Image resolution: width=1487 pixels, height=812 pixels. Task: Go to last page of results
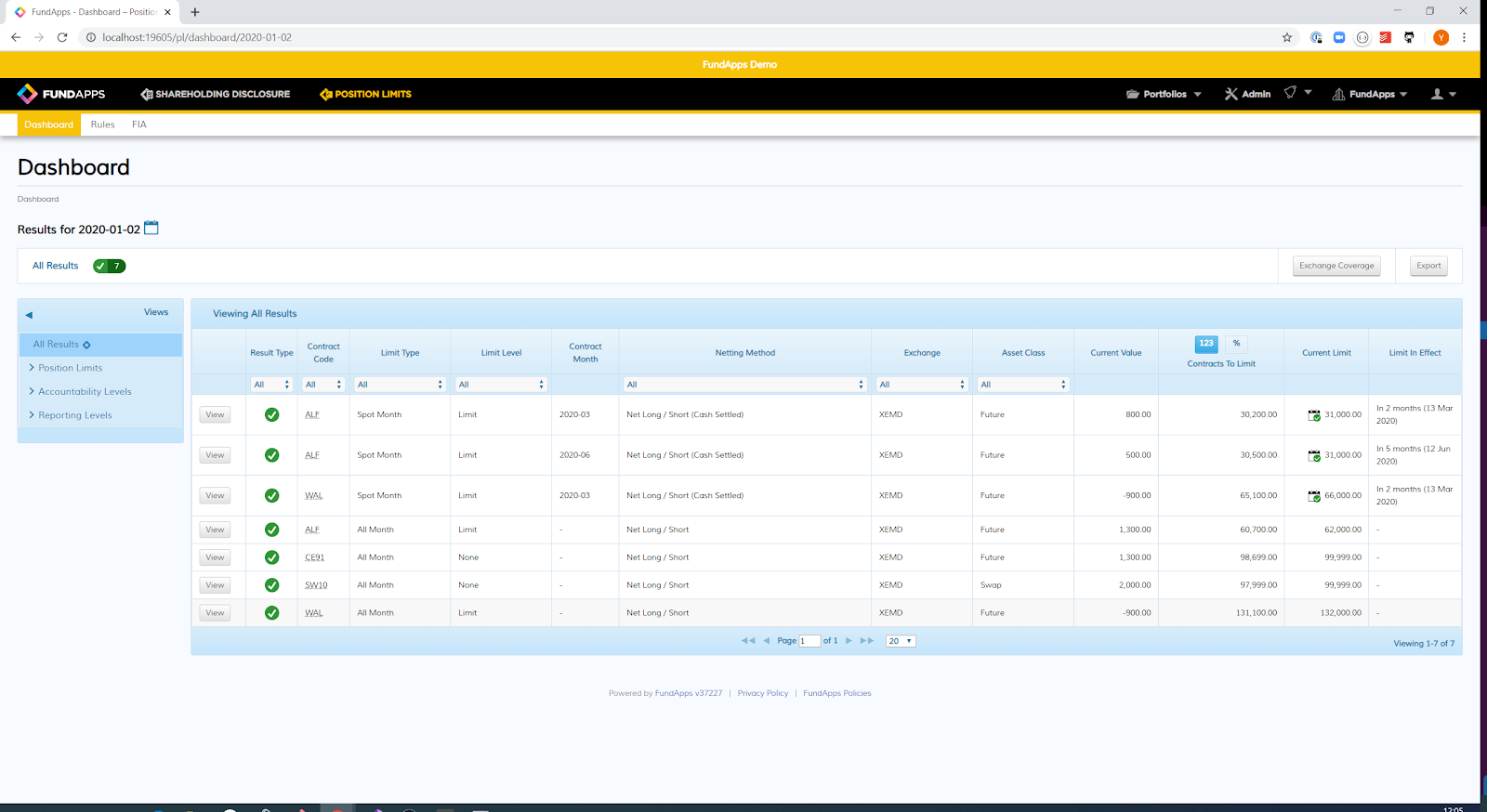click(x=867, y=641)
